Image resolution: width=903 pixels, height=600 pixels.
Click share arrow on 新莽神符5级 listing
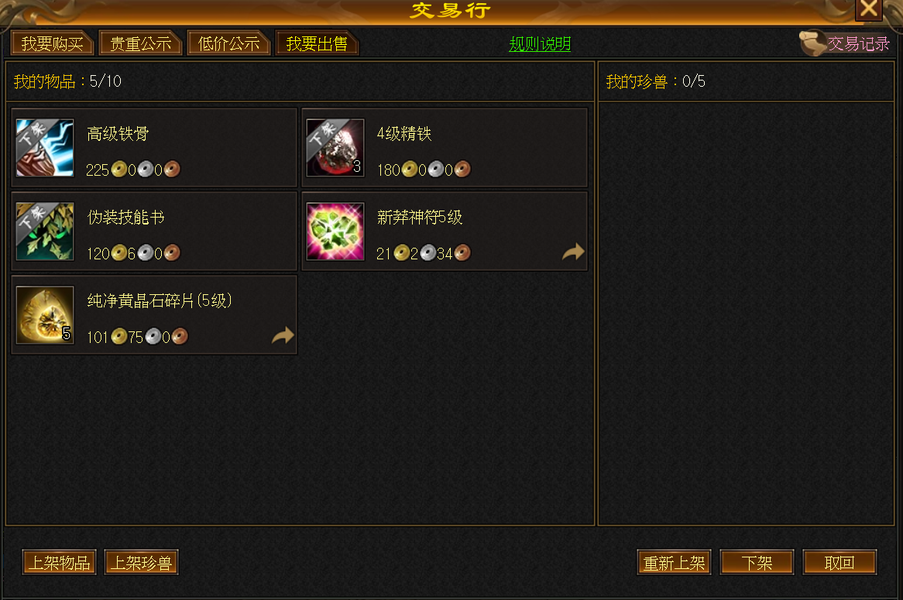(573, 252)
